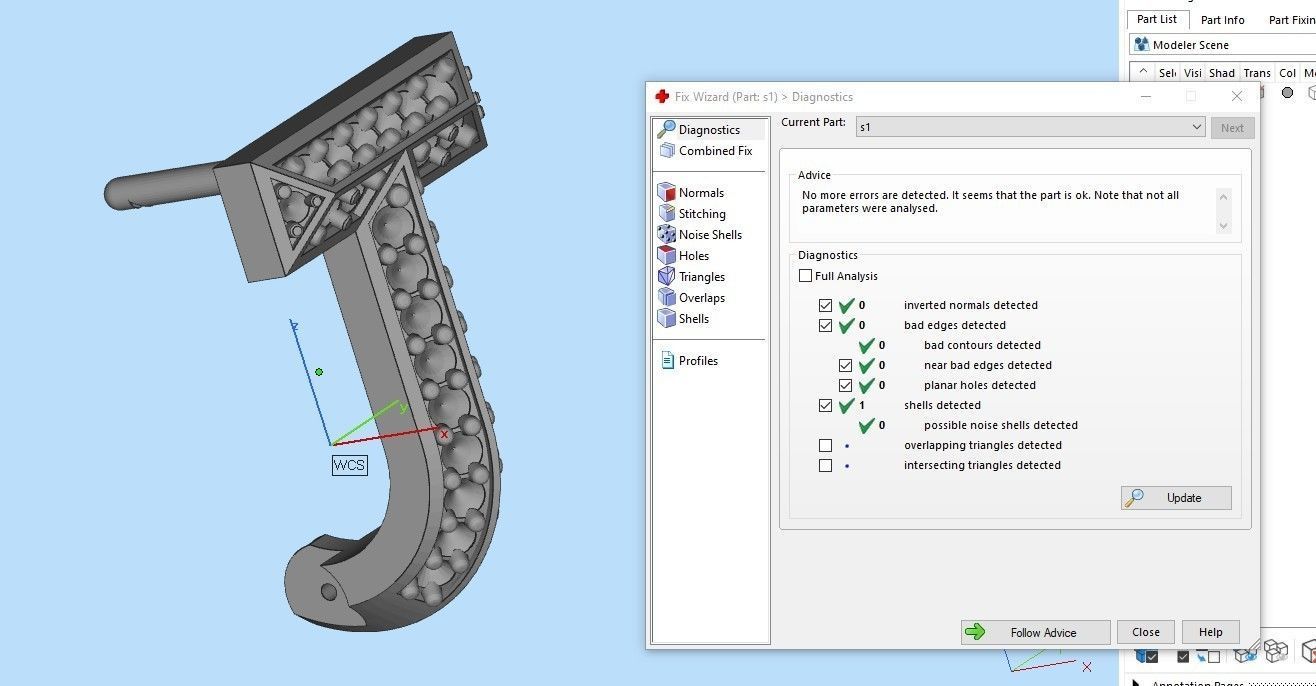Uncheck near bad edges detected checkbox
This screenshot has width=1316, height=686.
845,365
